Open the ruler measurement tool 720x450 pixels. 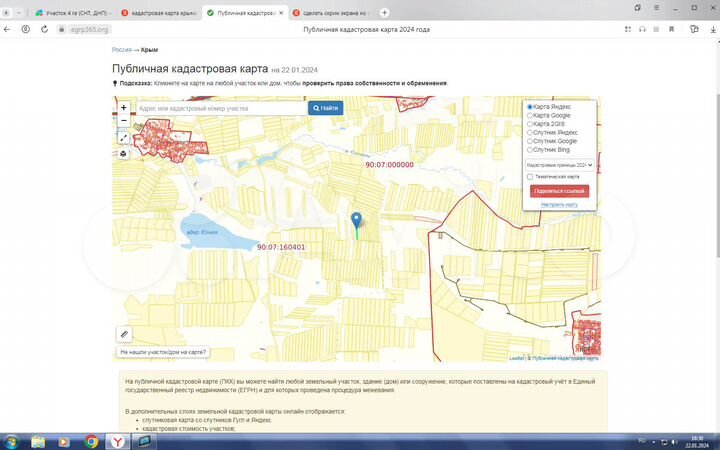tap(124, 334)
